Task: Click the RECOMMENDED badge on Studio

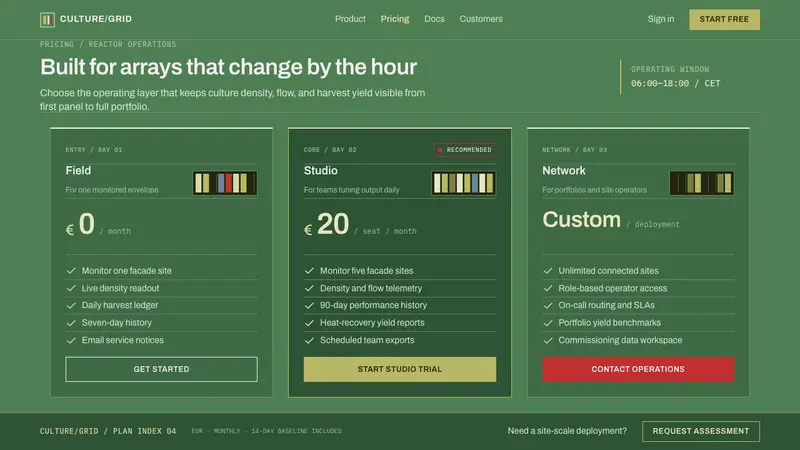Action: (464, 150)
